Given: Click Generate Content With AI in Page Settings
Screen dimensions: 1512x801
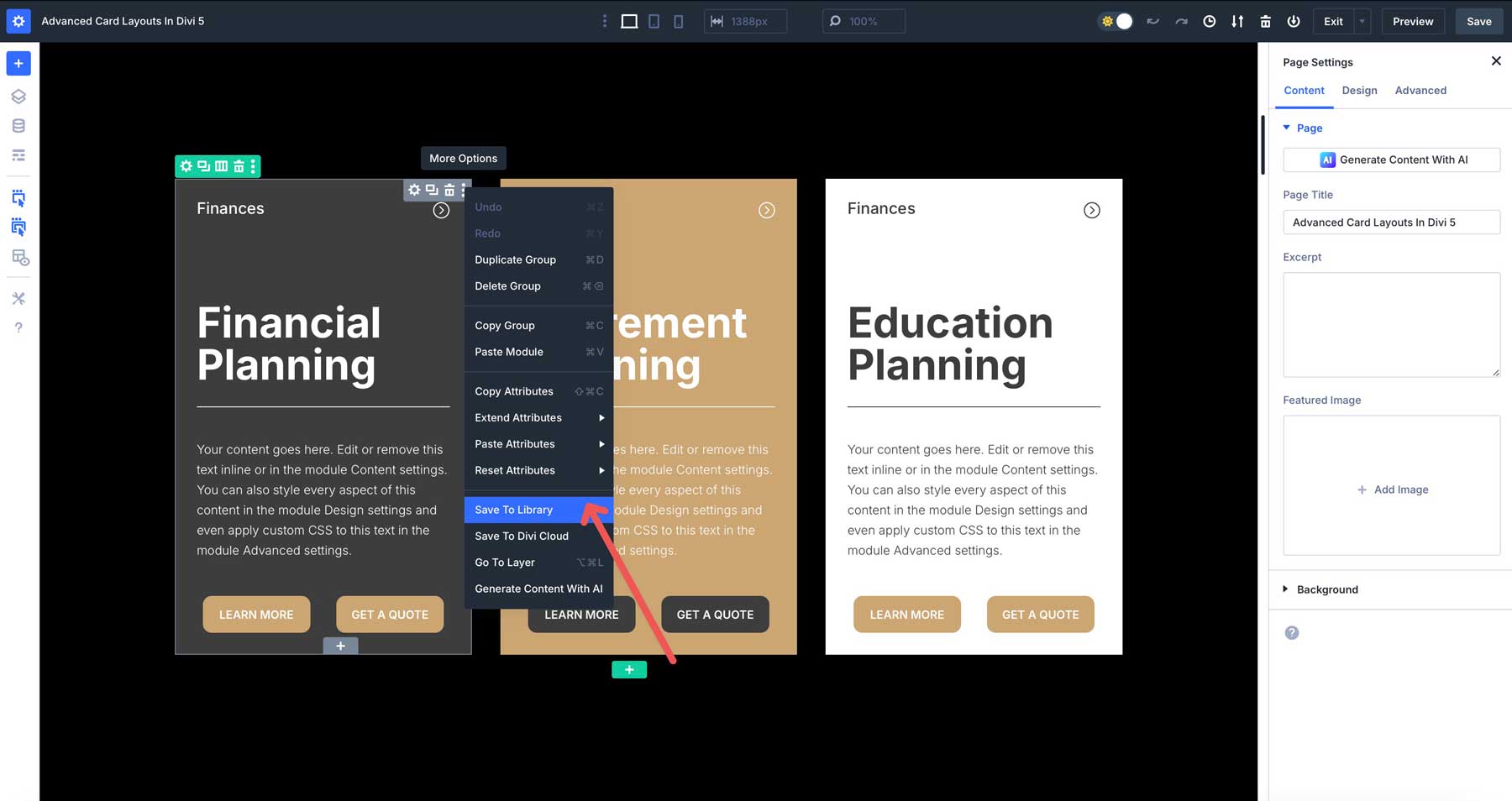Looking at the screenshot, I should (x=1391, y=160).
